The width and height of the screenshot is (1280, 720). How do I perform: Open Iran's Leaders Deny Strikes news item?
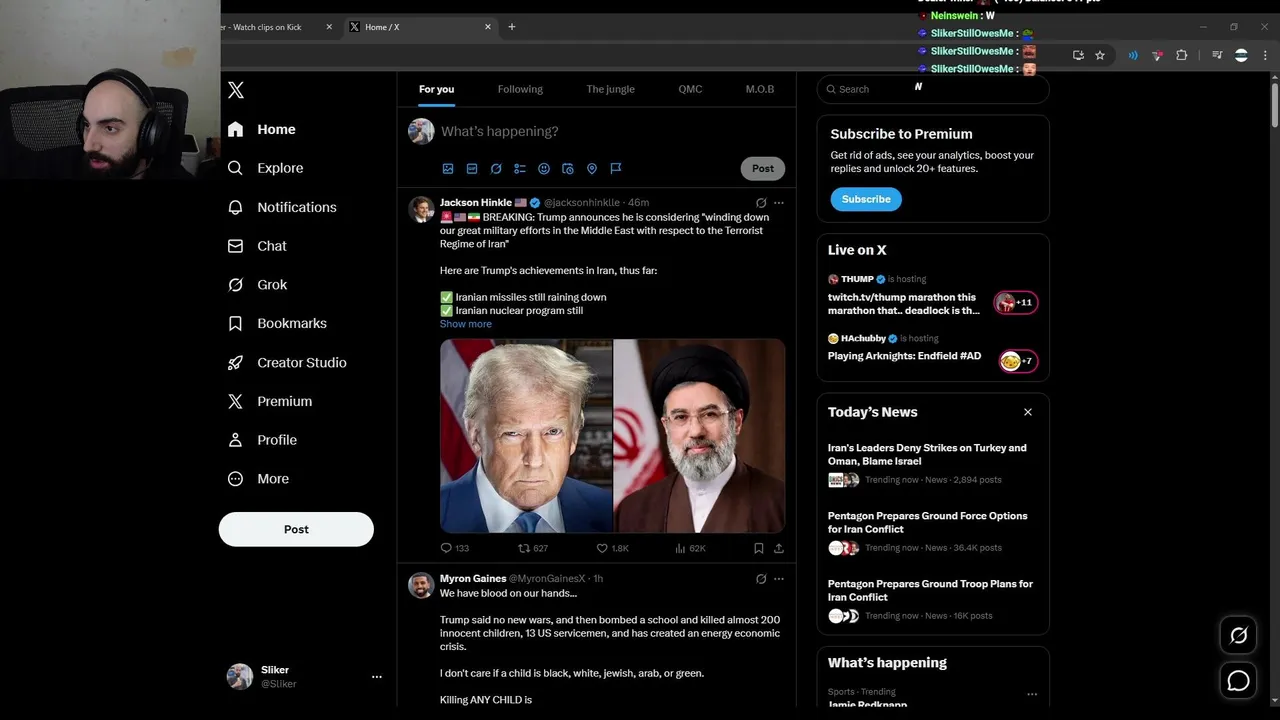pos(933,464)
